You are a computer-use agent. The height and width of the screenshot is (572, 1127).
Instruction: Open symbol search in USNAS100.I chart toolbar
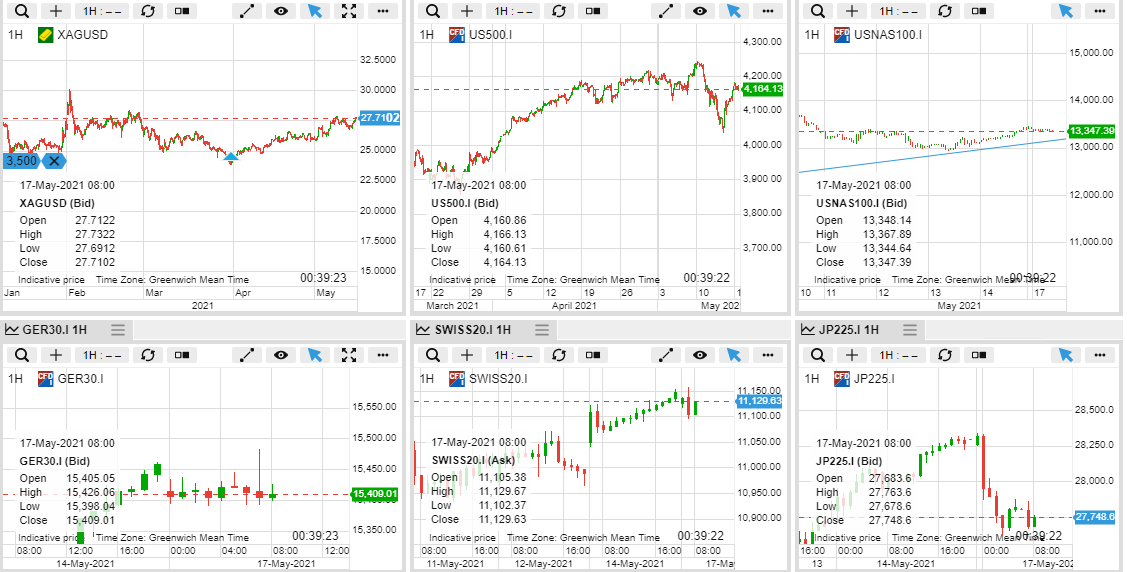coord(818,11)
